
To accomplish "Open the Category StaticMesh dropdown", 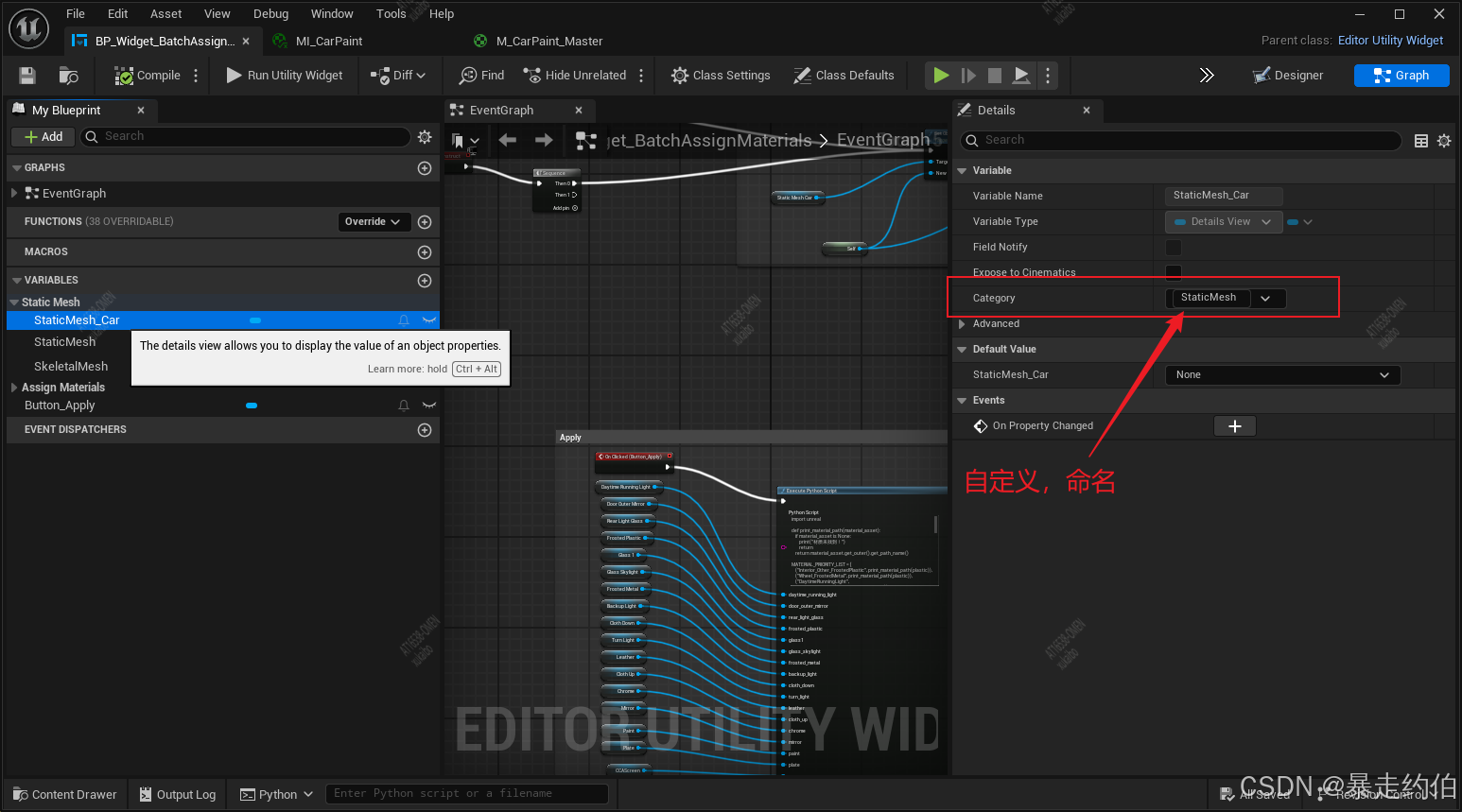I will (1265, 298).
